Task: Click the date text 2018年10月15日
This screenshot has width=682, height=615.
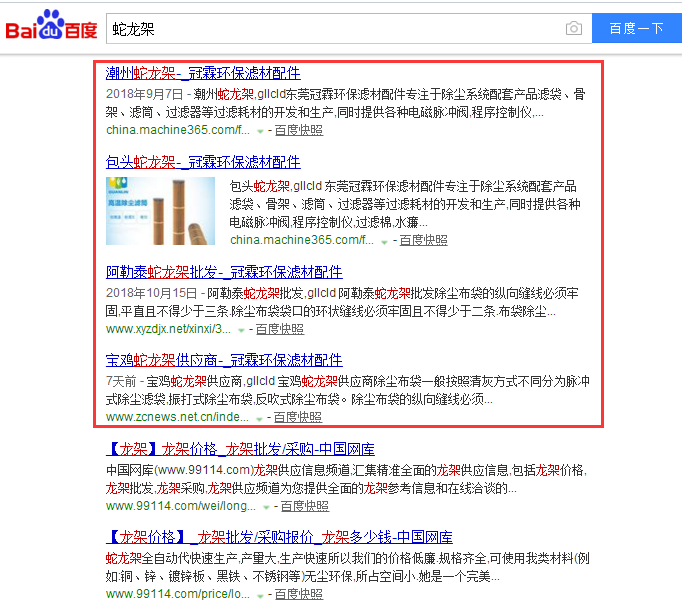Action: click(x=151, y=293)
